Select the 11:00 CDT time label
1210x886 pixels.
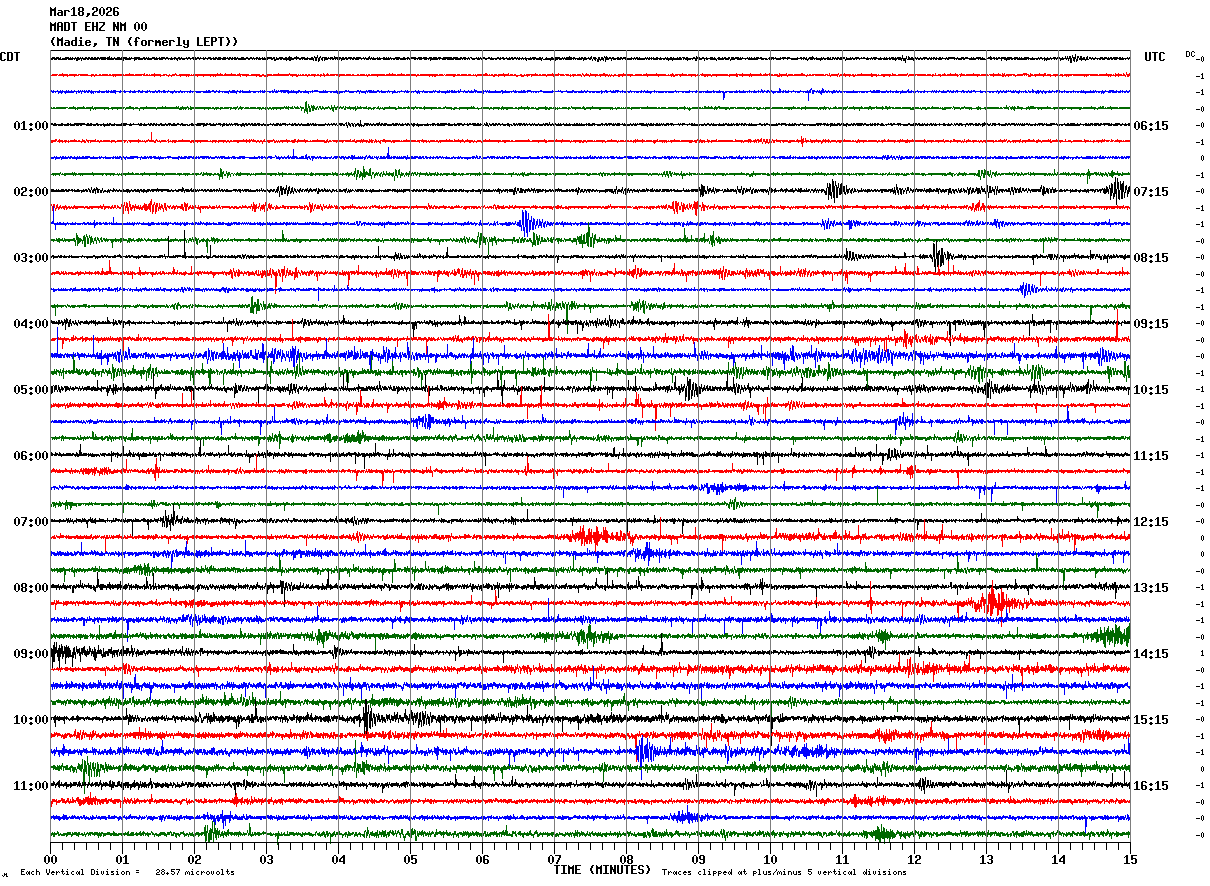(31, 786)
